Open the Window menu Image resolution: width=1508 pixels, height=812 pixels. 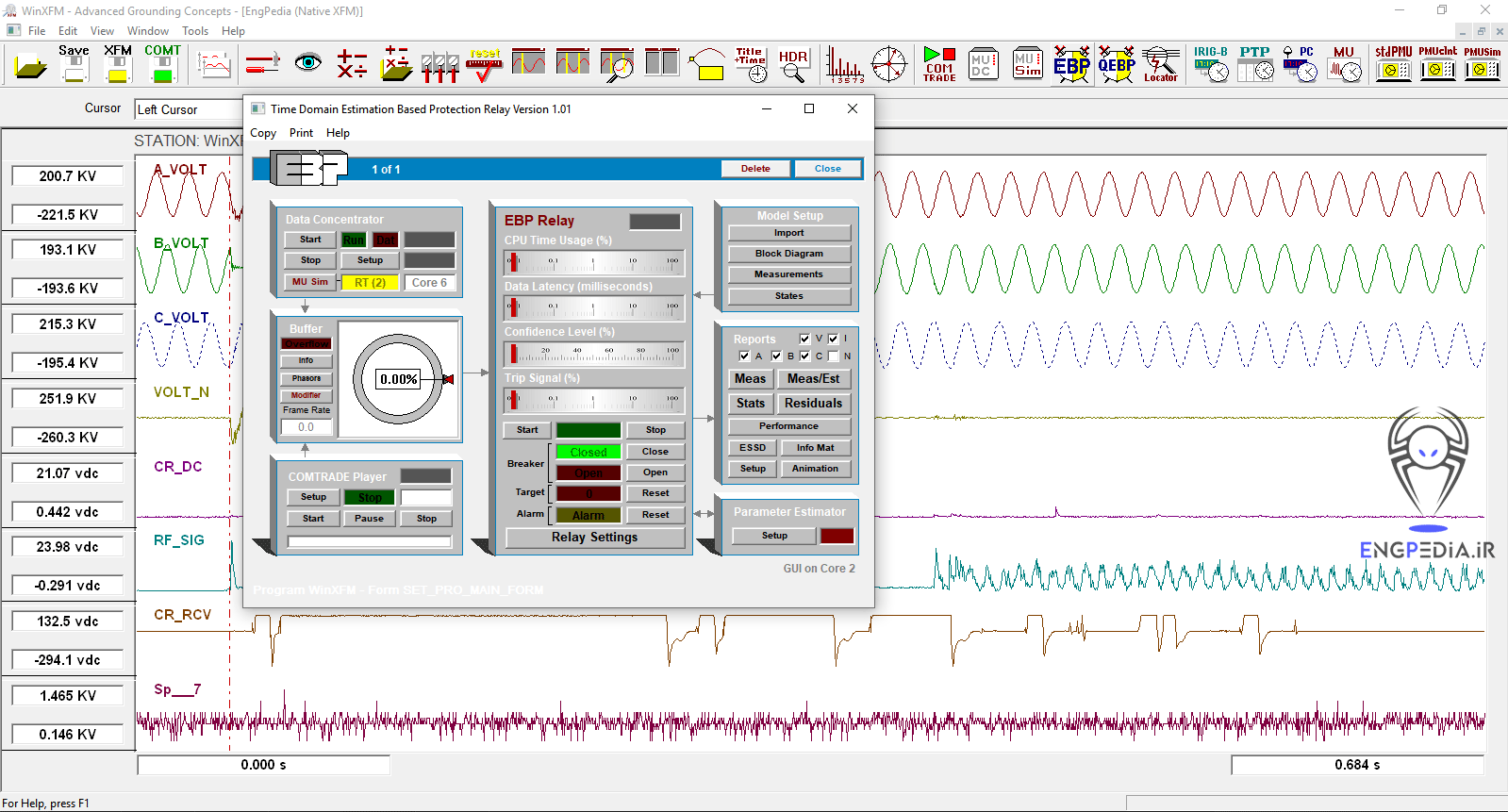coord(148,31)
